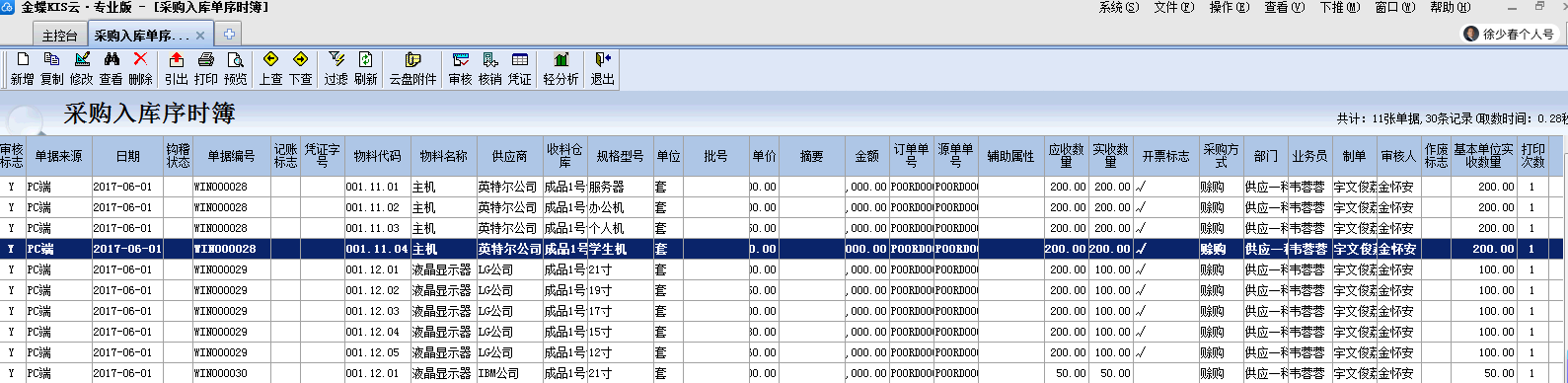Click the 凭证 (Voucher) toolbar icon
Image resolution: width=1568 pixels, height=383 pixels.
point(519,69)
